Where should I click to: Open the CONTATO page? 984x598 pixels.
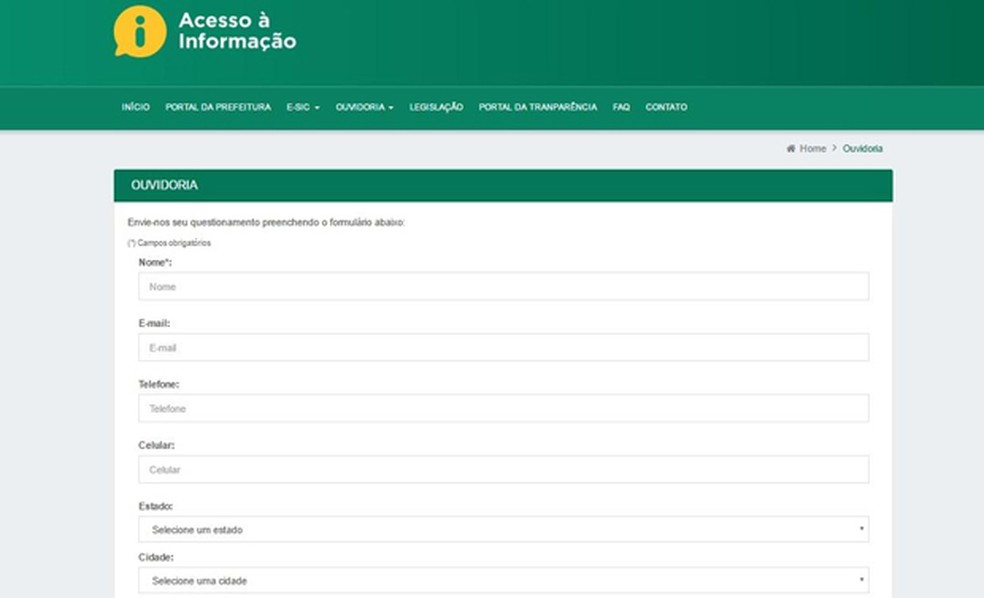pyautogui.click(x=667, y=107)
